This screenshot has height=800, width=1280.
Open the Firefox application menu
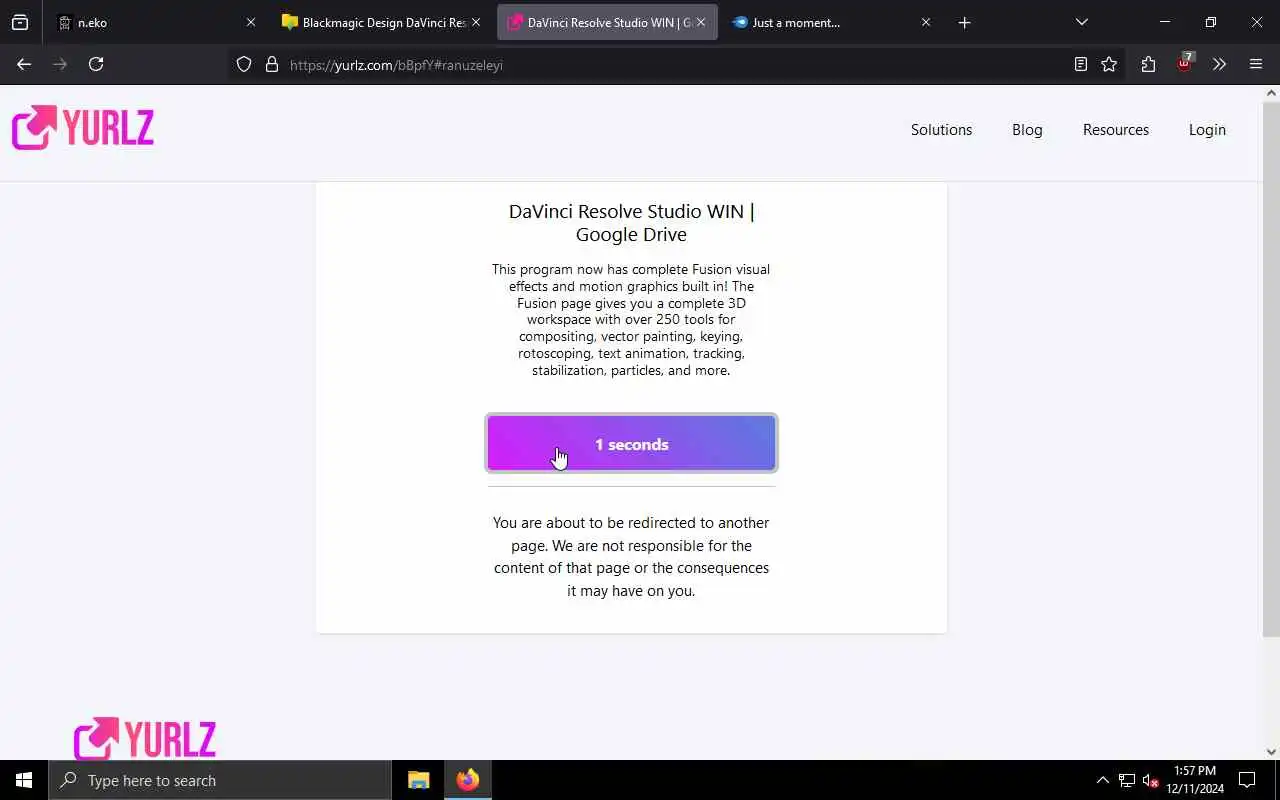pos(1256,64)
